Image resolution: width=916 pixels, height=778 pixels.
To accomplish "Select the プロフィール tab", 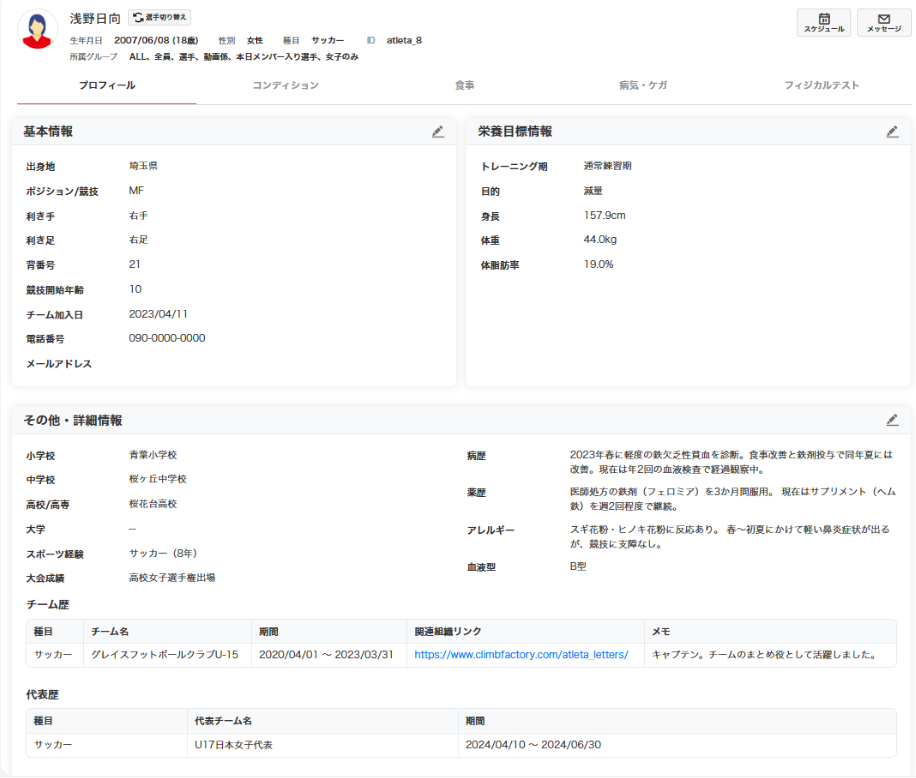I will [x=107, y=86].
